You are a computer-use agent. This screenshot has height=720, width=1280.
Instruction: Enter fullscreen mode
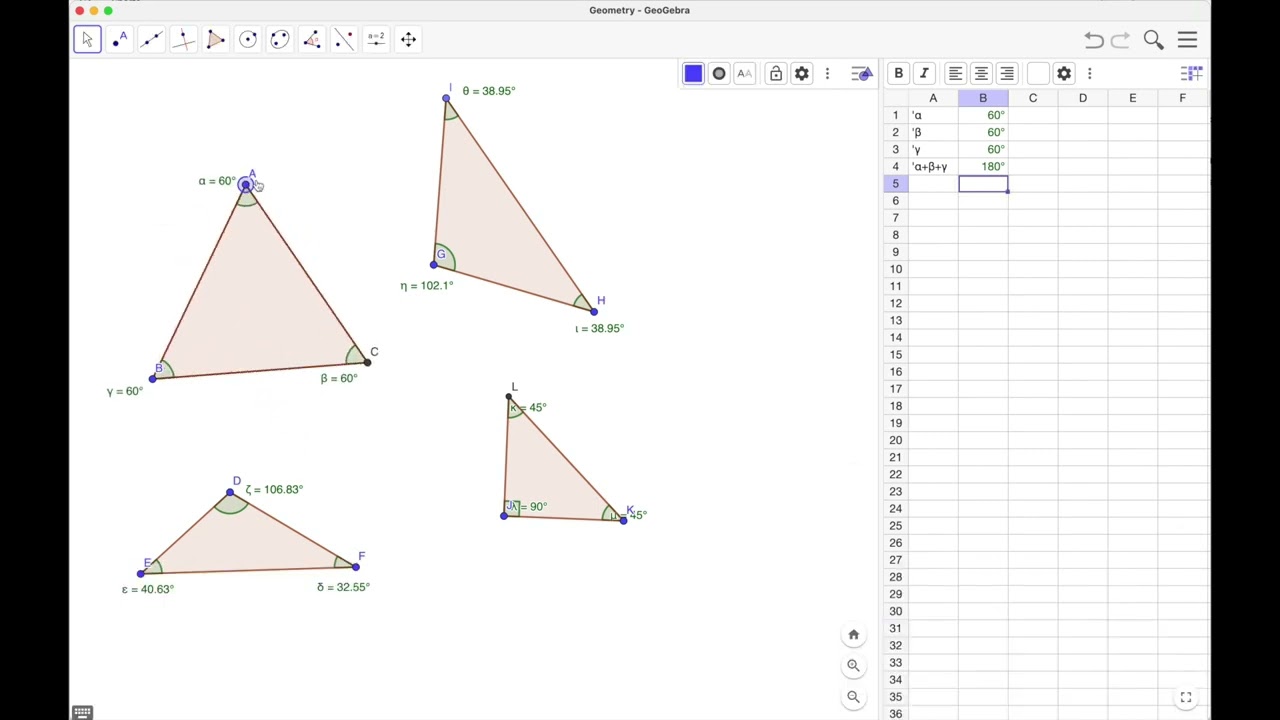click(x=1186, y=698)
